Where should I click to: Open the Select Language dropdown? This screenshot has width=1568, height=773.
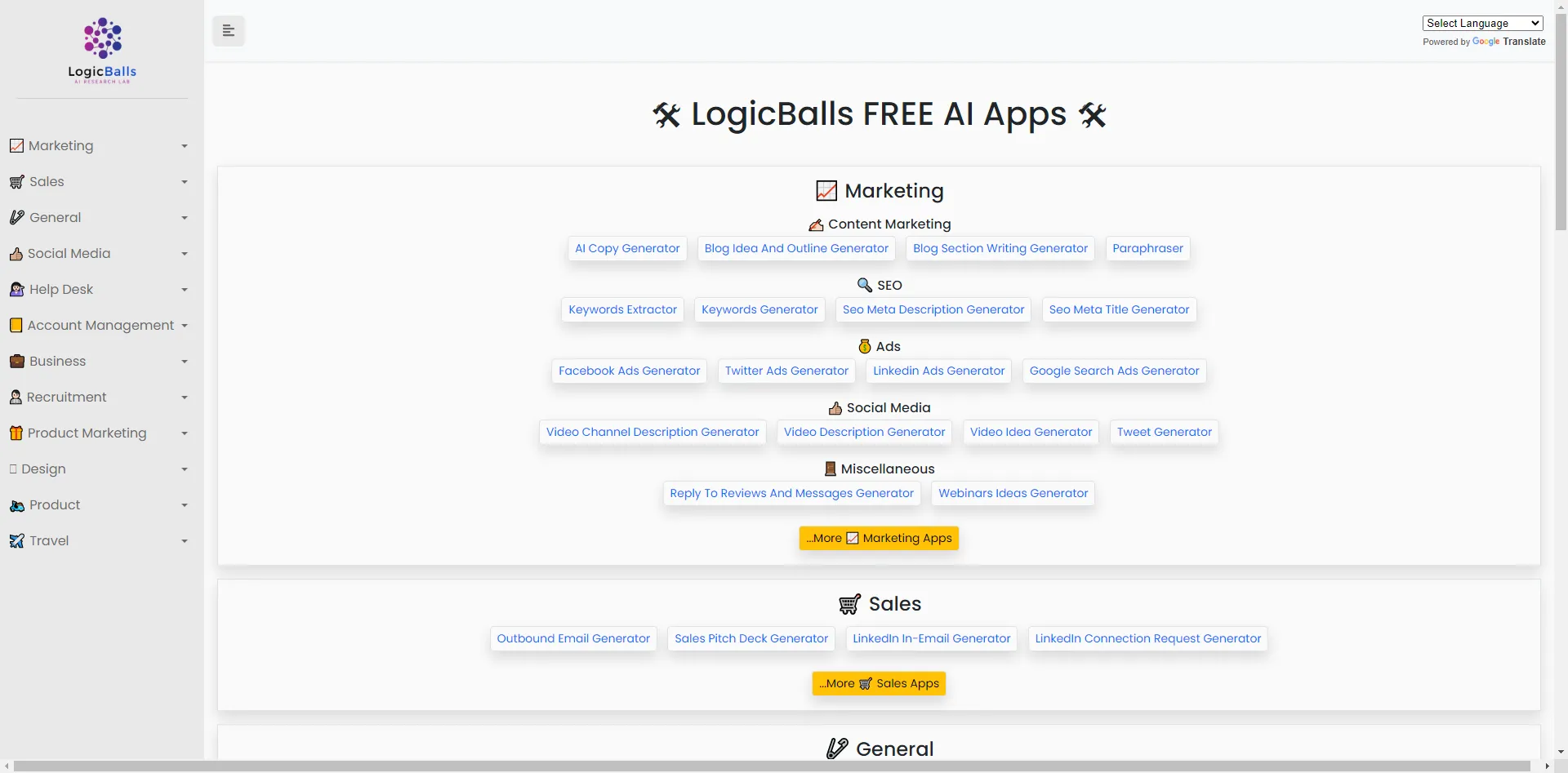pos(1482,23)
